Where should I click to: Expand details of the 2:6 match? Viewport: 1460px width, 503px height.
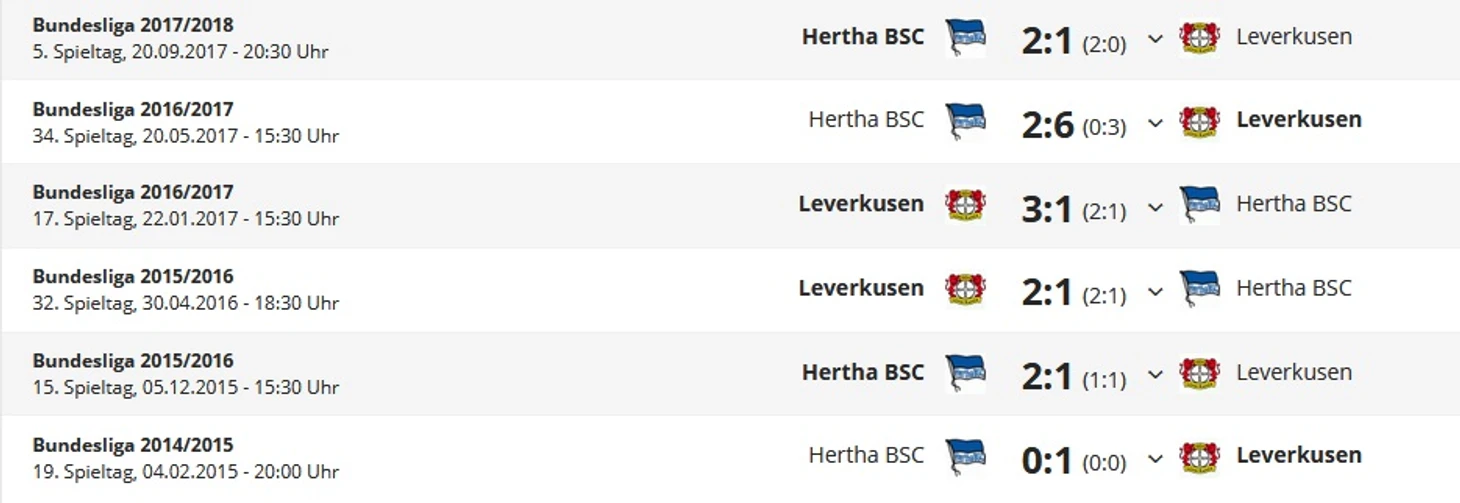(x=1155, y=123)
